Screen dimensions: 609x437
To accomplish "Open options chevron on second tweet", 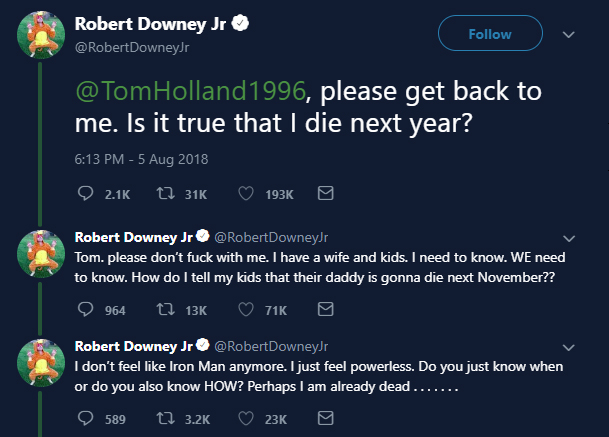I will click(569, 238).
